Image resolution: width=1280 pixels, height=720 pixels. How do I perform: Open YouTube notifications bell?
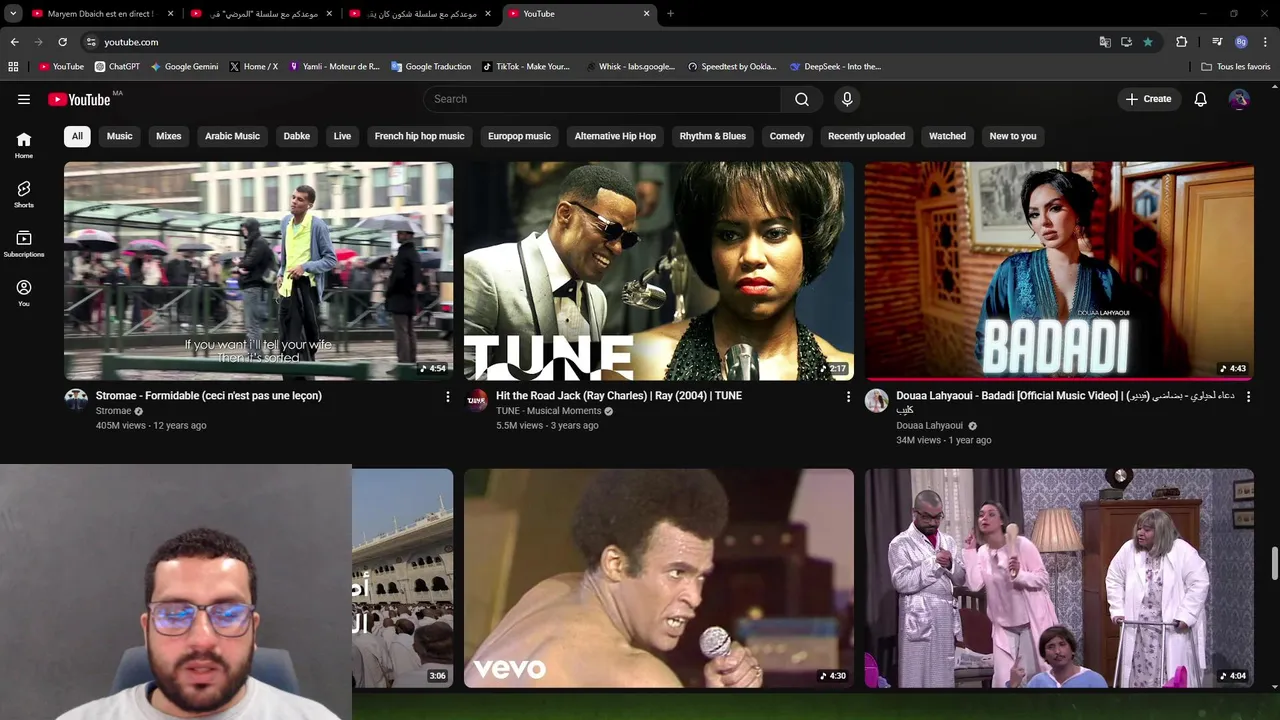1201,99
